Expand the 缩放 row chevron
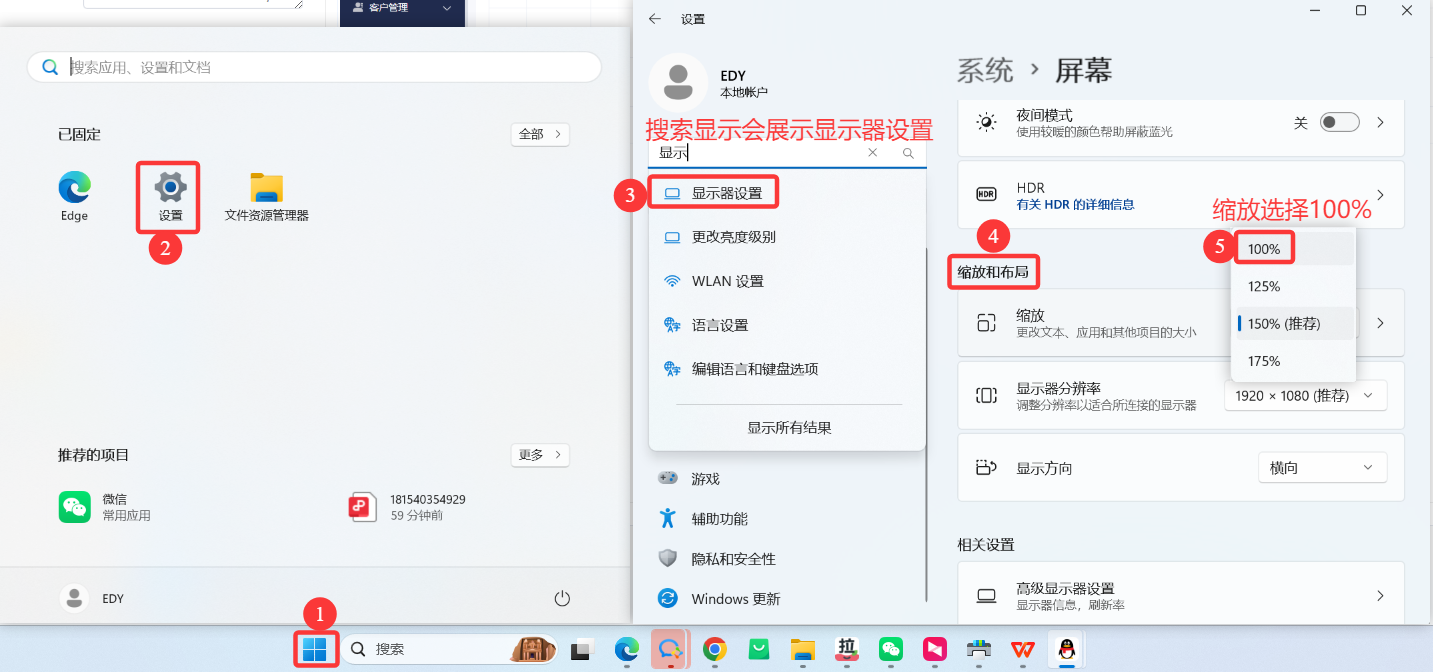Image resolution: width=1433 pixels, height=672 pixels. pos(1381,323)
